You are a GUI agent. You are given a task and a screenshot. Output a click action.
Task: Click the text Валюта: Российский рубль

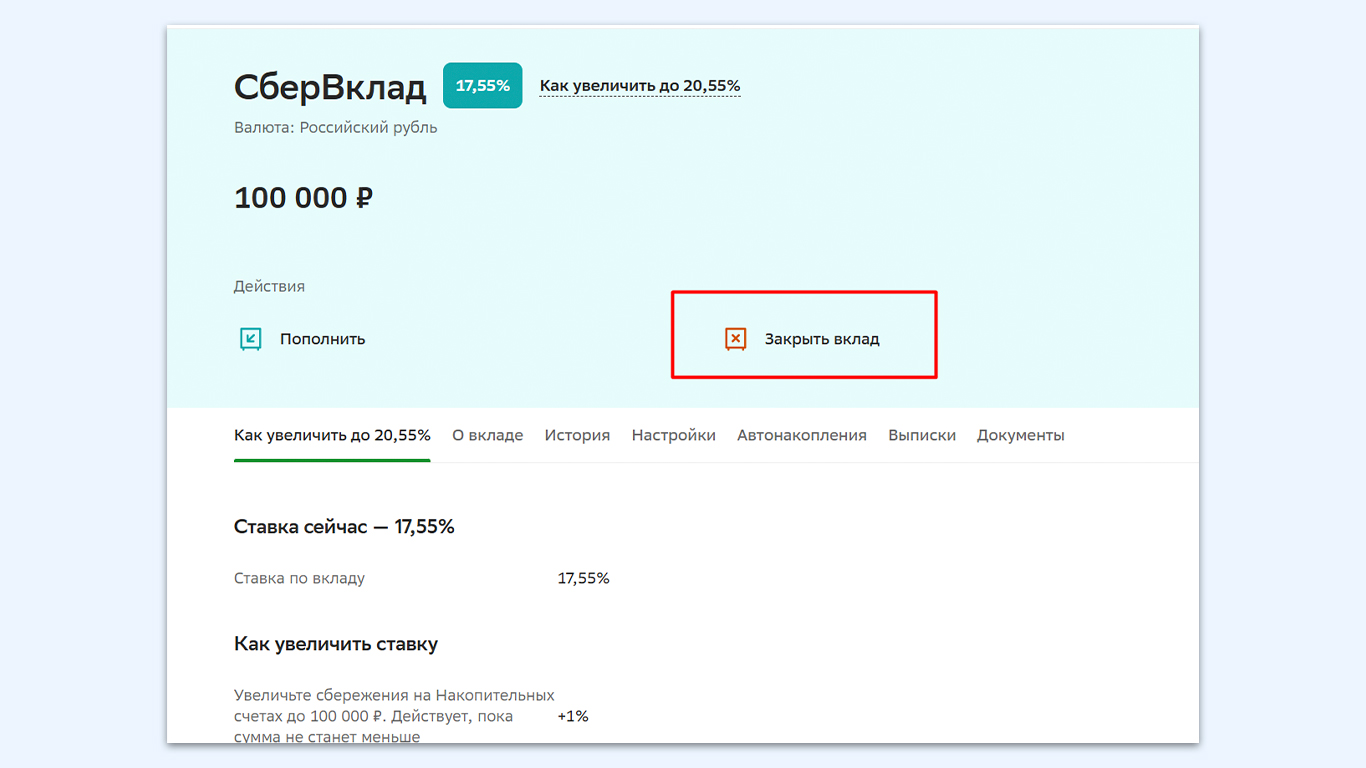[x=335, y=128]
